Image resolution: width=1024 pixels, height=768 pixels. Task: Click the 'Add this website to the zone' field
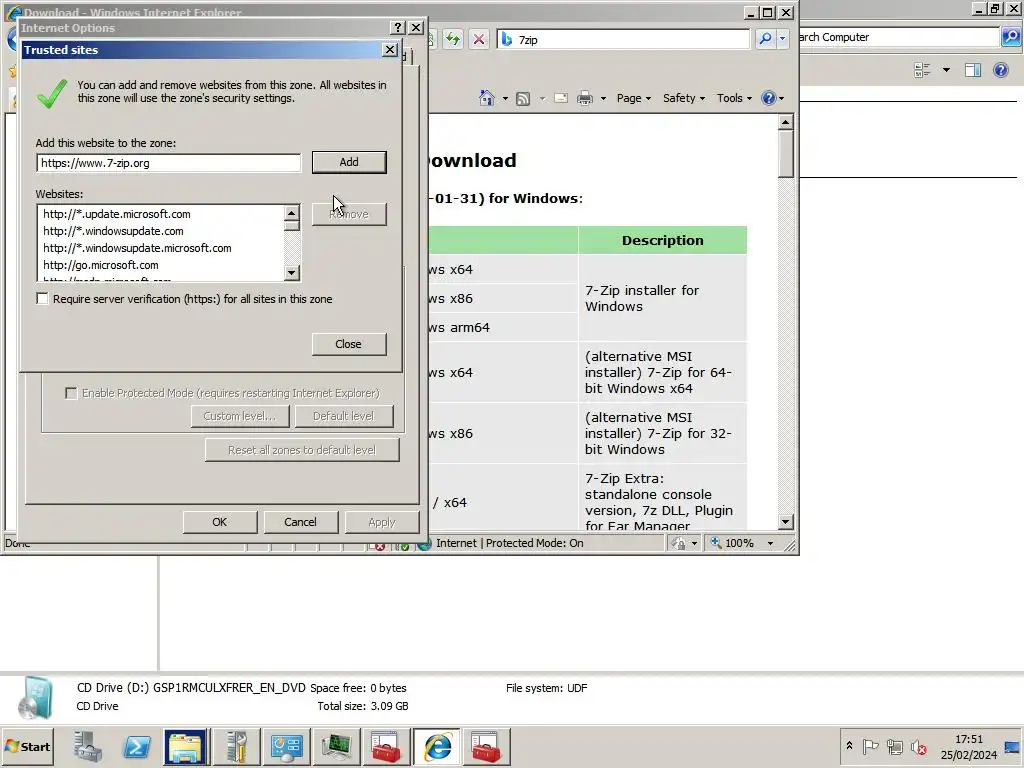click(x=168, y=163)
